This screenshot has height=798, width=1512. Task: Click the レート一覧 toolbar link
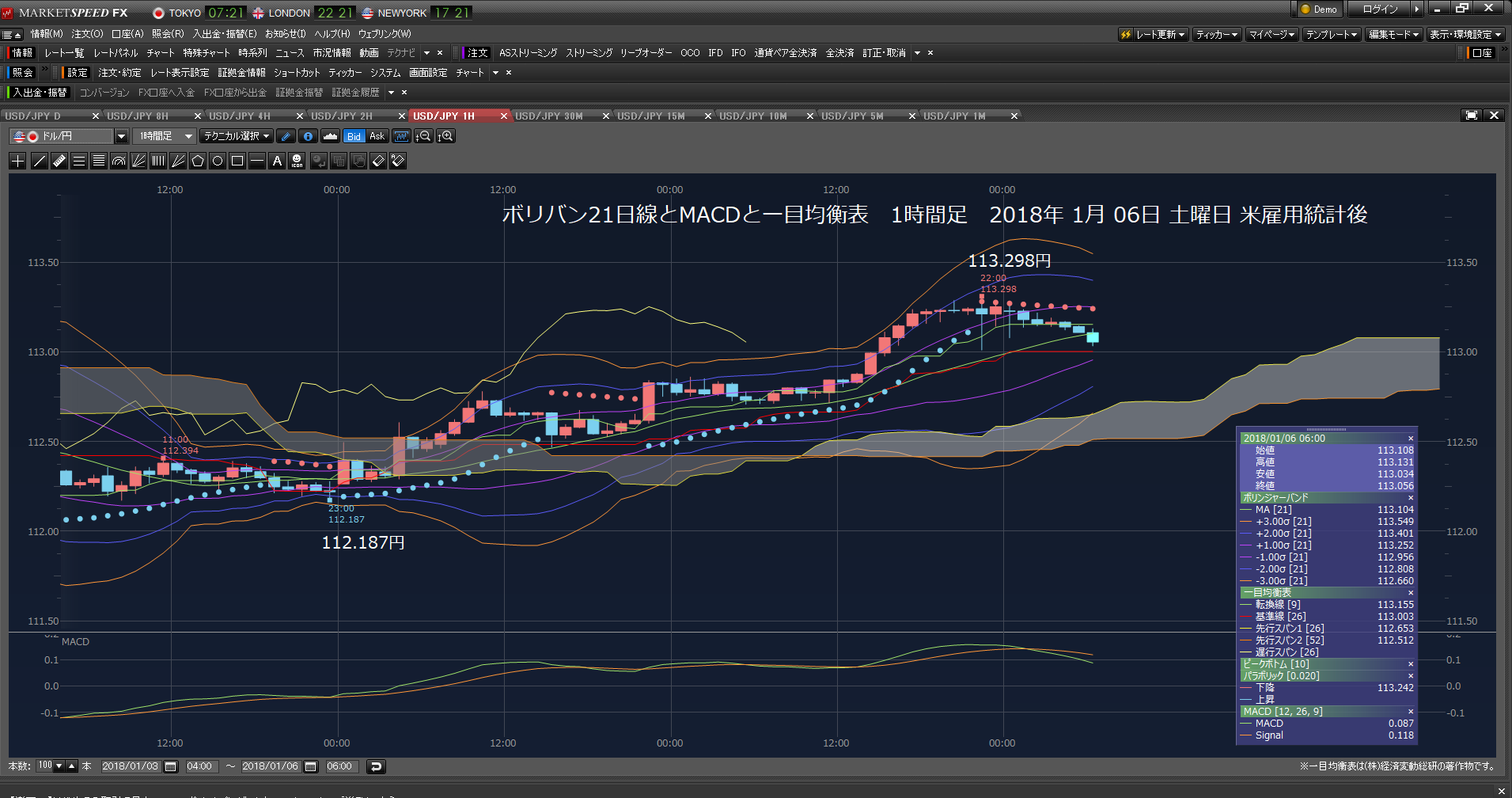(x=64, y=53)
